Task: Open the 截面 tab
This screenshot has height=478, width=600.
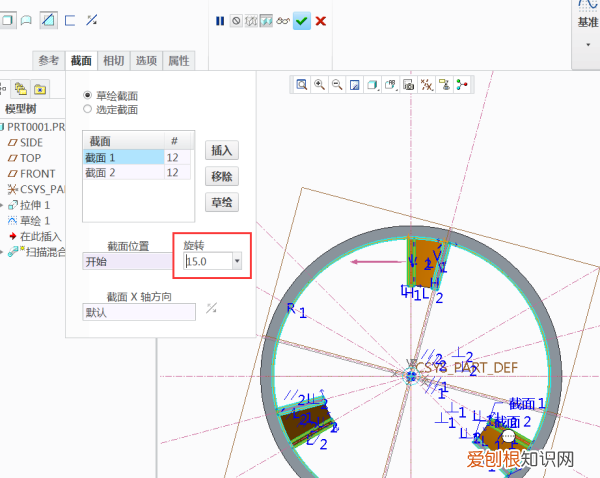Action: point(81,60)
